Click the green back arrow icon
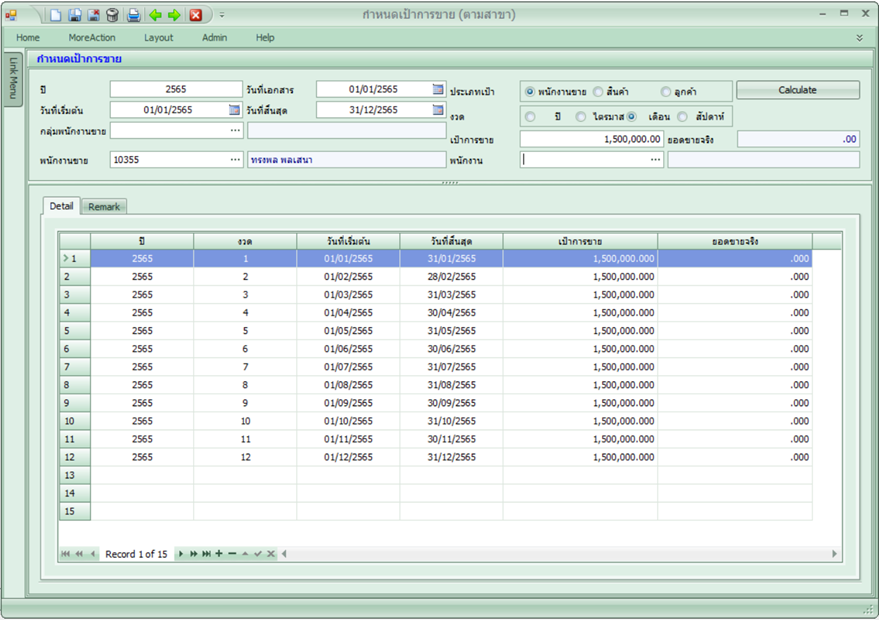Image resolution: width=879 pixels, height=620 pixels. (155, 15)
